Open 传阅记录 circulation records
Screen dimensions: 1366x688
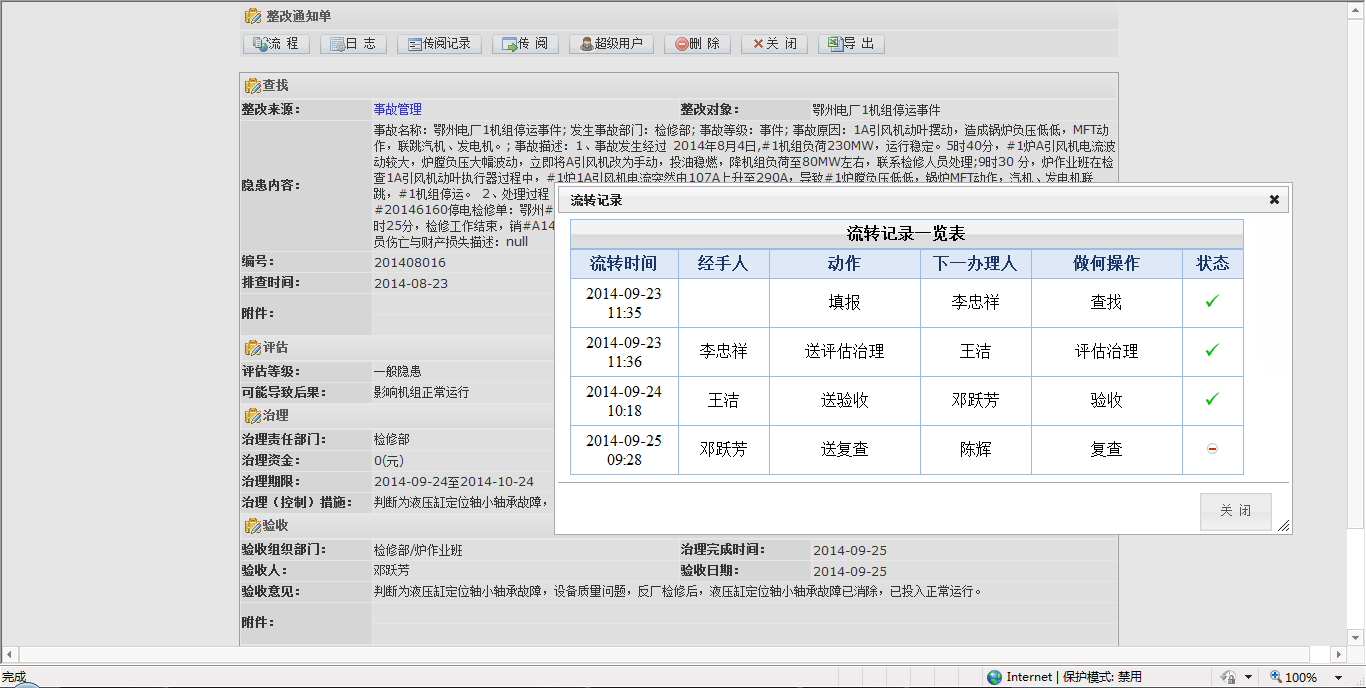click(x=439, y=44)
